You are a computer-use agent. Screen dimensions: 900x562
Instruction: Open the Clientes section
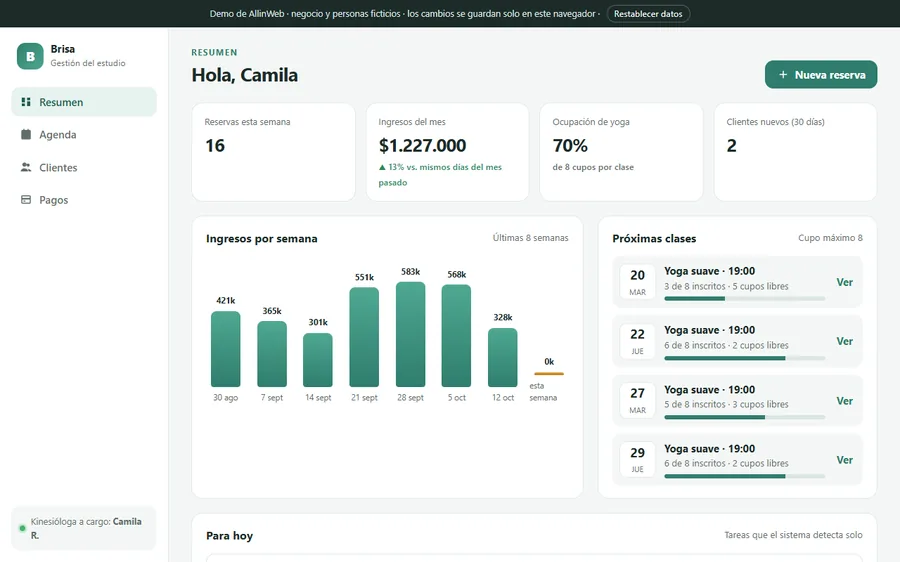coord(84,167)
